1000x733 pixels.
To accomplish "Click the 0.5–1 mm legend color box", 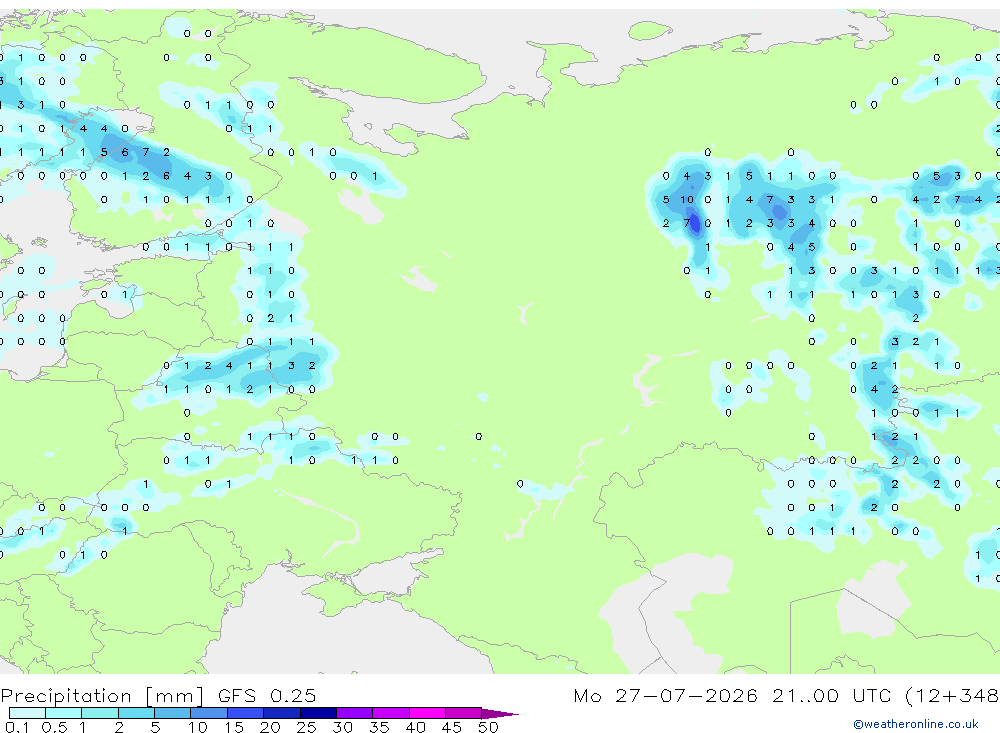I will [x=63, y=713].
